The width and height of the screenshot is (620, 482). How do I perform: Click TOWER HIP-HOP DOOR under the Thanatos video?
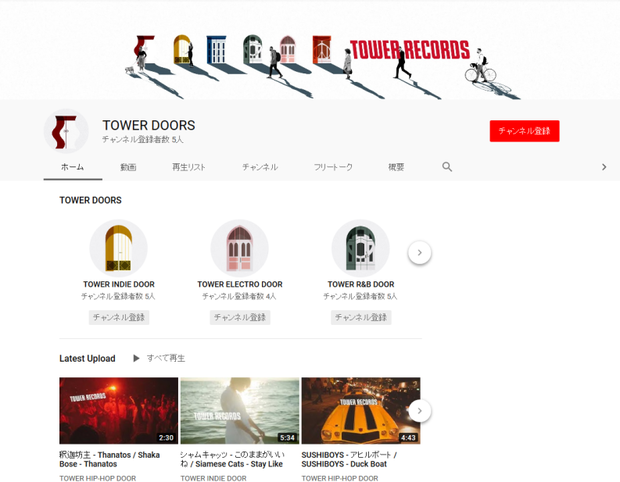tap(98, 478)
